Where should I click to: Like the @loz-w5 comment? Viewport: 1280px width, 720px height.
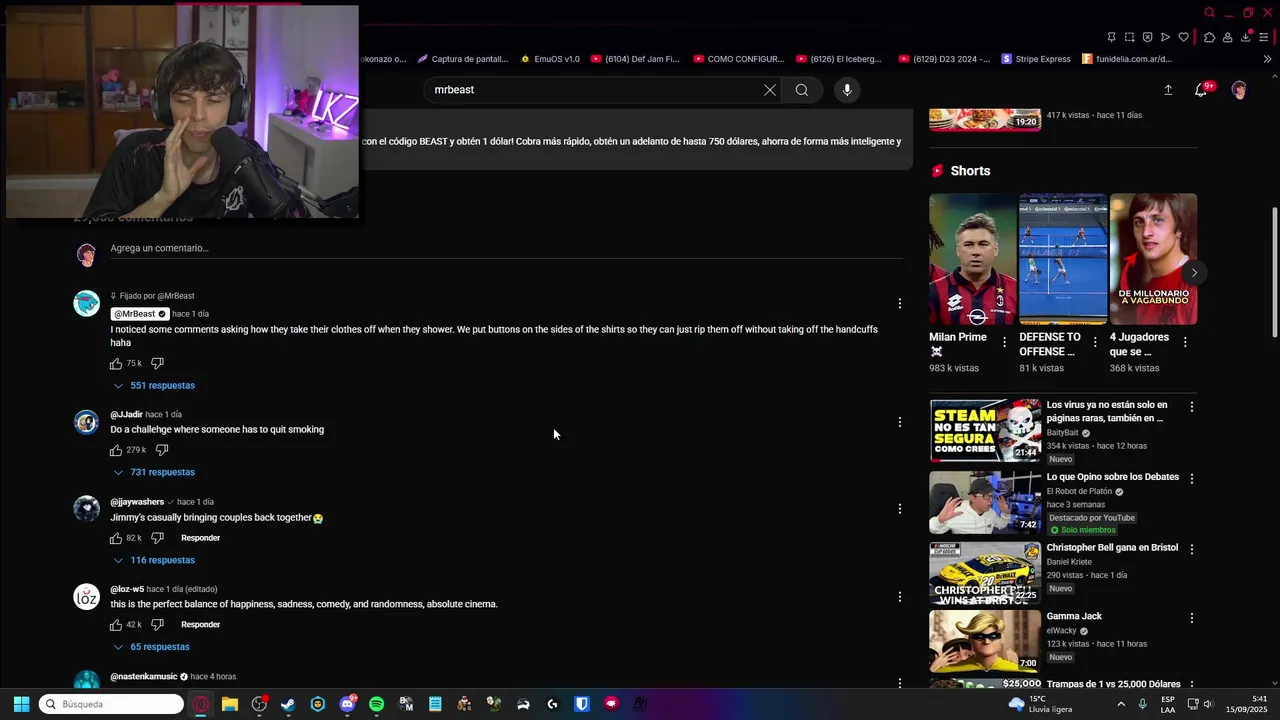116,625
